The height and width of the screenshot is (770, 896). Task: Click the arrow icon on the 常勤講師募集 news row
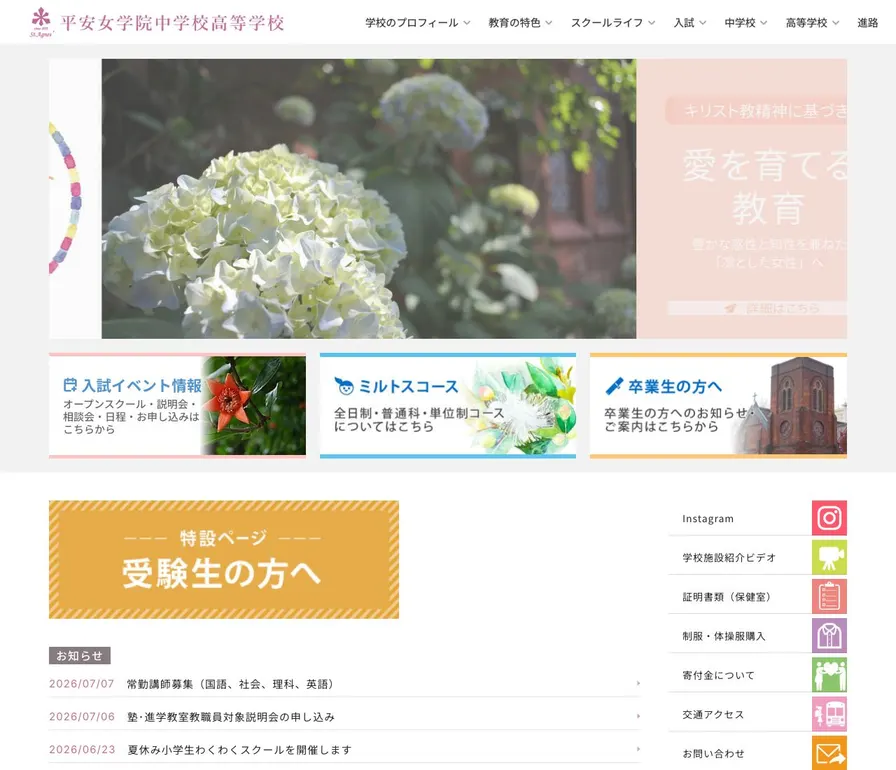tap(638, 683)
